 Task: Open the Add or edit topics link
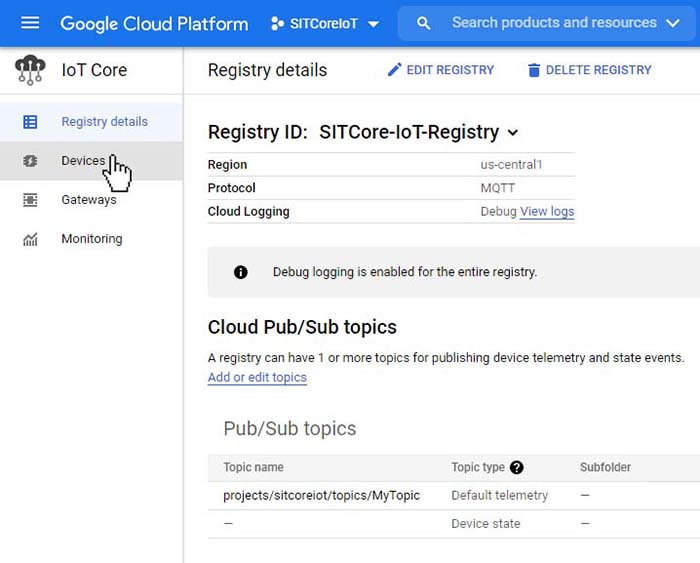pos(257,377)
